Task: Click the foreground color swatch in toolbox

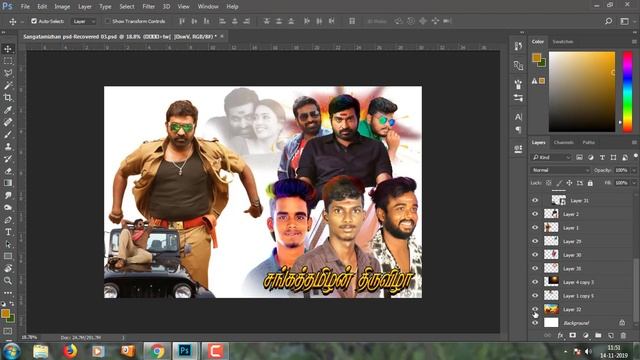Action: coord(5,313)
